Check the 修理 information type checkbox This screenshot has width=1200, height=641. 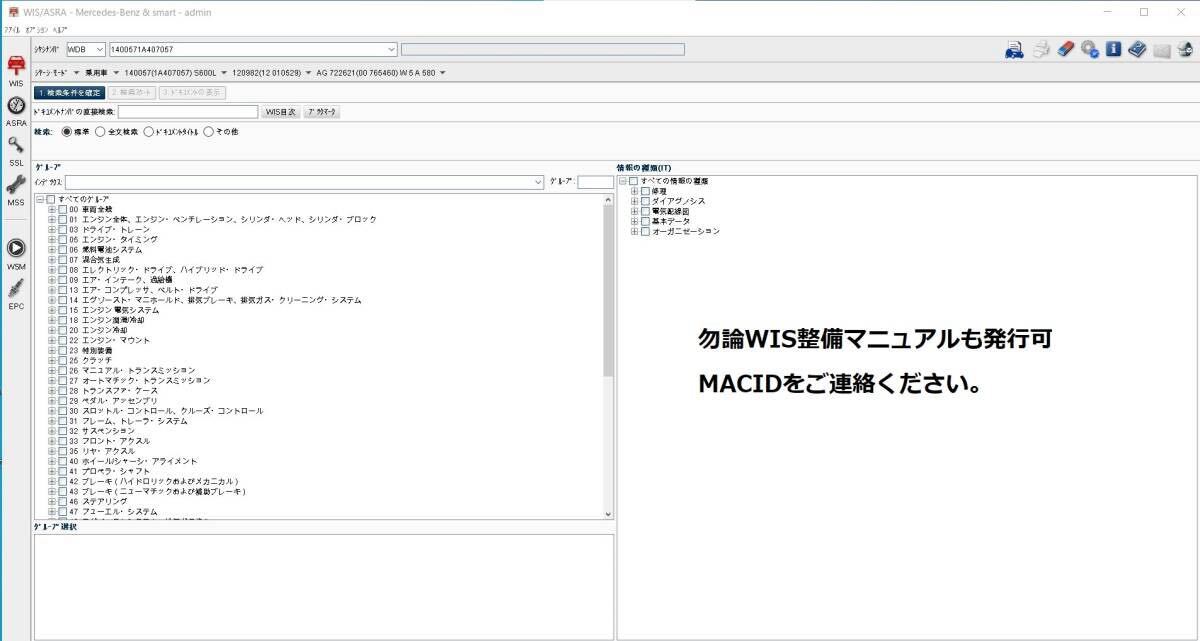pyautogui.click(x=645, y=189)
